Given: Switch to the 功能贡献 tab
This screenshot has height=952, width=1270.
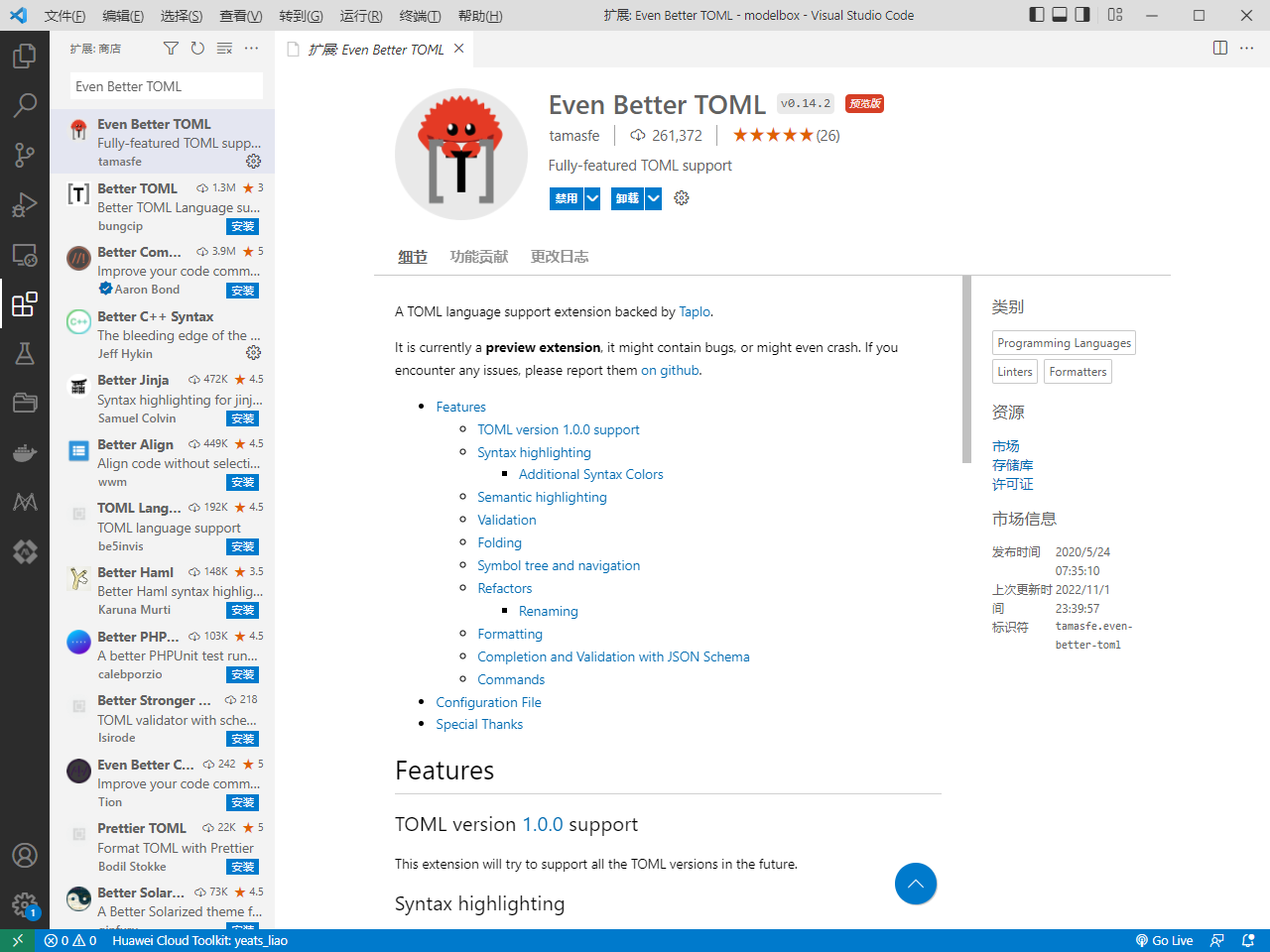Looking at the screenshot, I should pyautogui.click(x=479, y=257).
